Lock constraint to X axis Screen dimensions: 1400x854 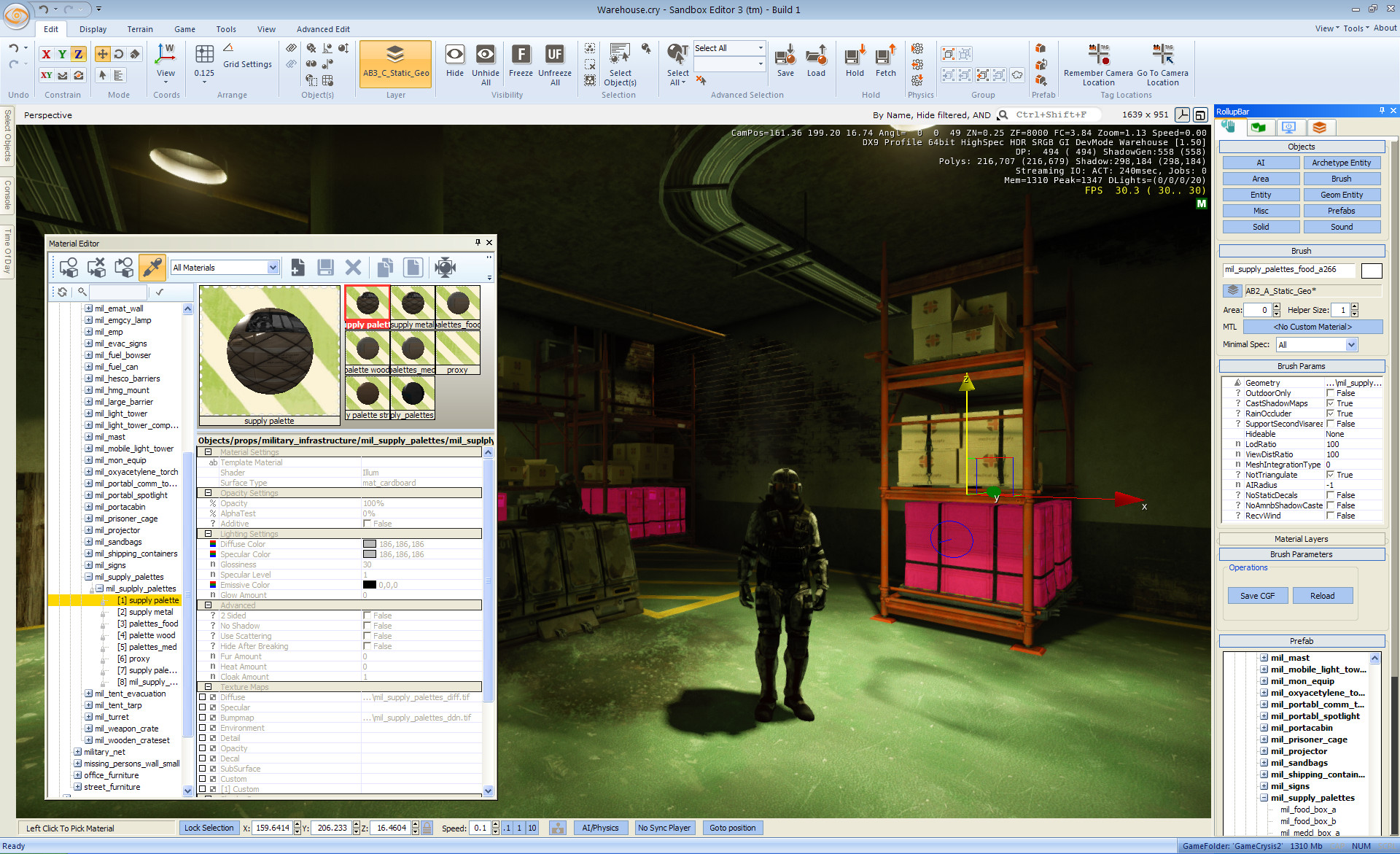point(46,54)
